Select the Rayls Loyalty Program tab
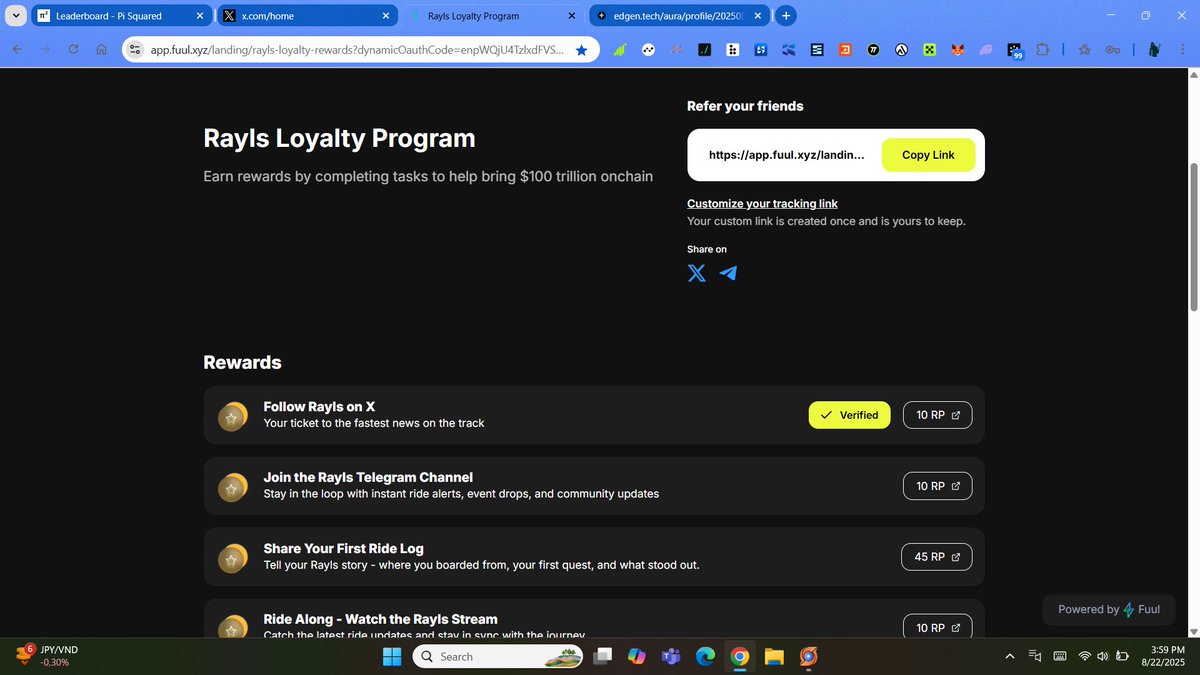This screenshot has width=1200, height=675. [x=493, y=16]
